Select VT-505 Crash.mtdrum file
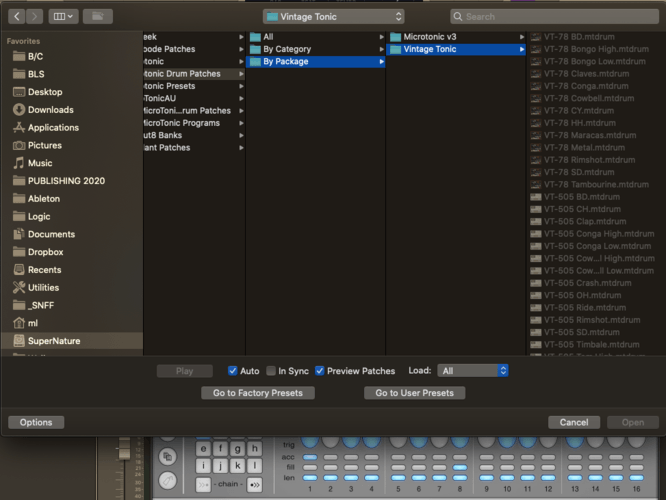This screenshot has width=666, height=500. click(596, 283)
